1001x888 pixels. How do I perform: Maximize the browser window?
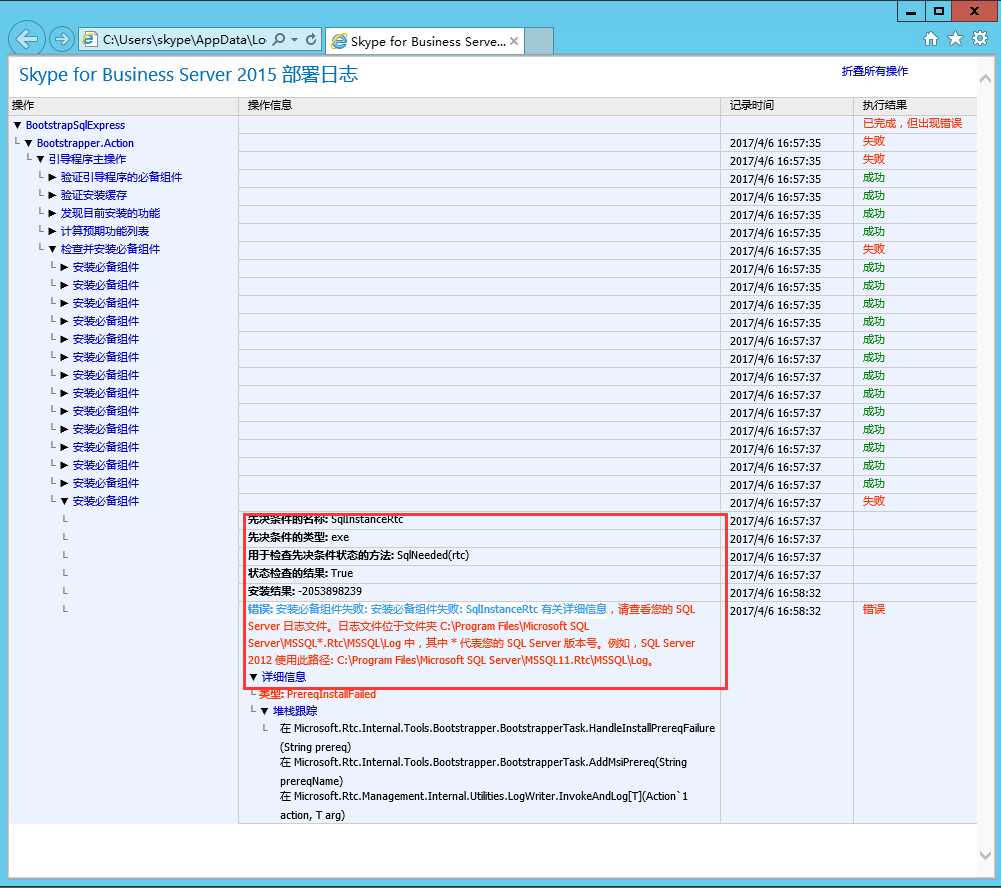[x=938, y=11]
